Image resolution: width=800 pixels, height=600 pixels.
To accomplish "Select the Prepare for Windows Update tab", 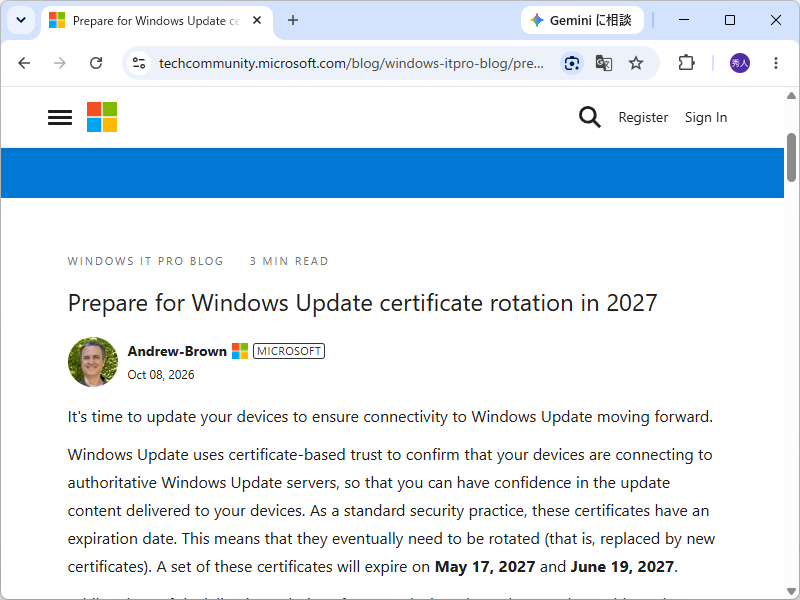I will coord(156,20).
